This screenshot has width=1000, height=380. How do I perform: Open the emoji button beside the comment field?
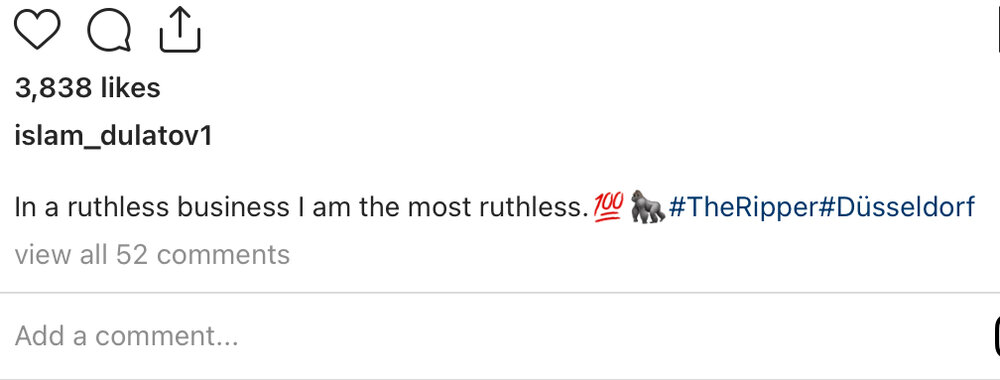point(997,336)
